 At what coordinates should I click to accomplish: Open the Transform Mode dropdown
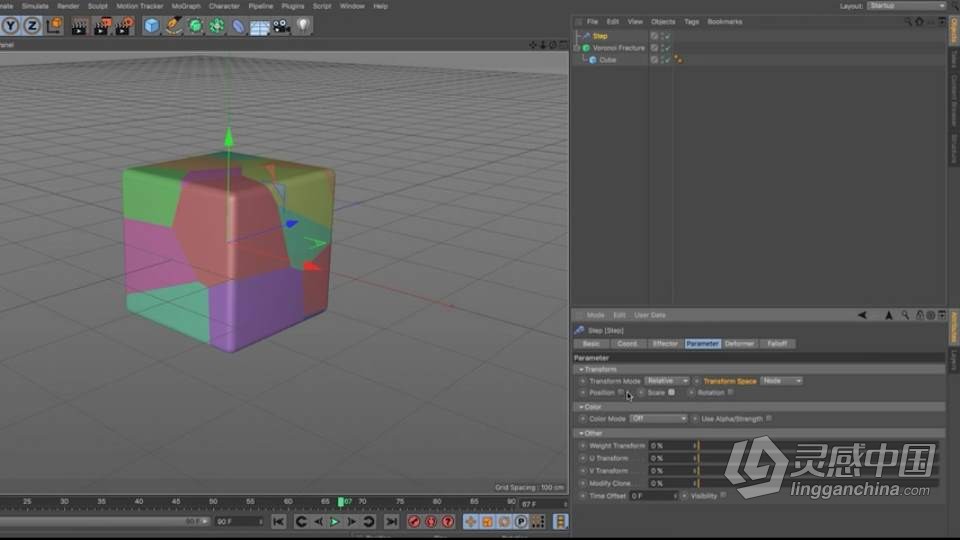(667, 381)
